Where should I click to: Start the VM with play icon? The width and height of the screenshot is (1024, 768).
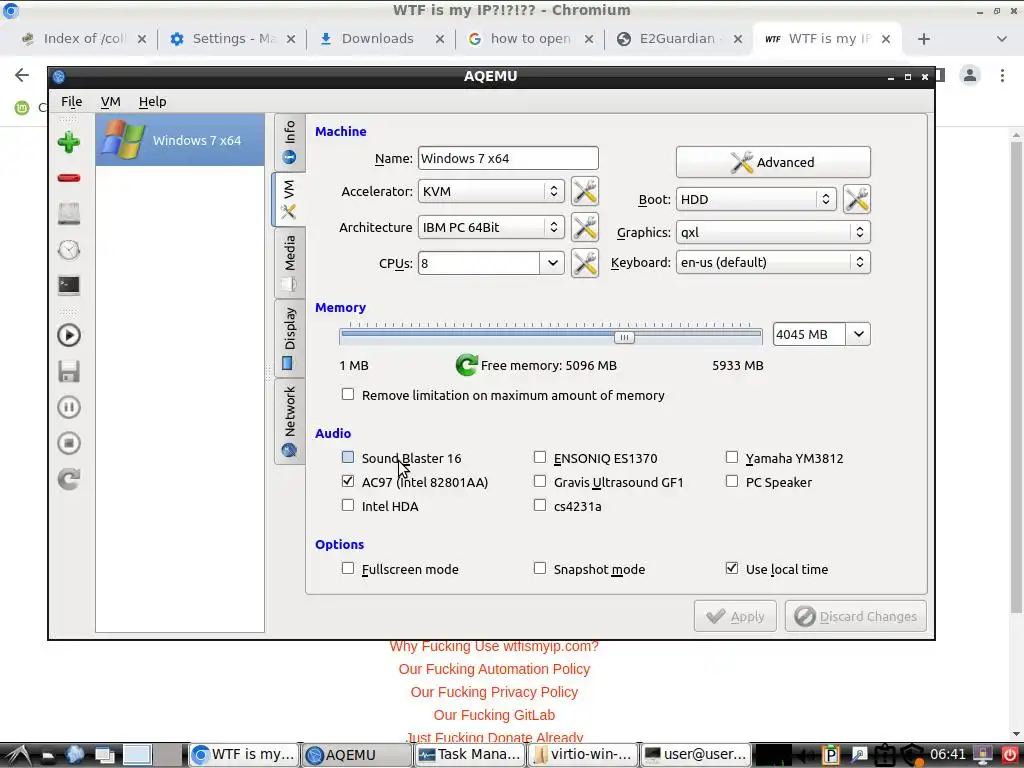[69, 335]
